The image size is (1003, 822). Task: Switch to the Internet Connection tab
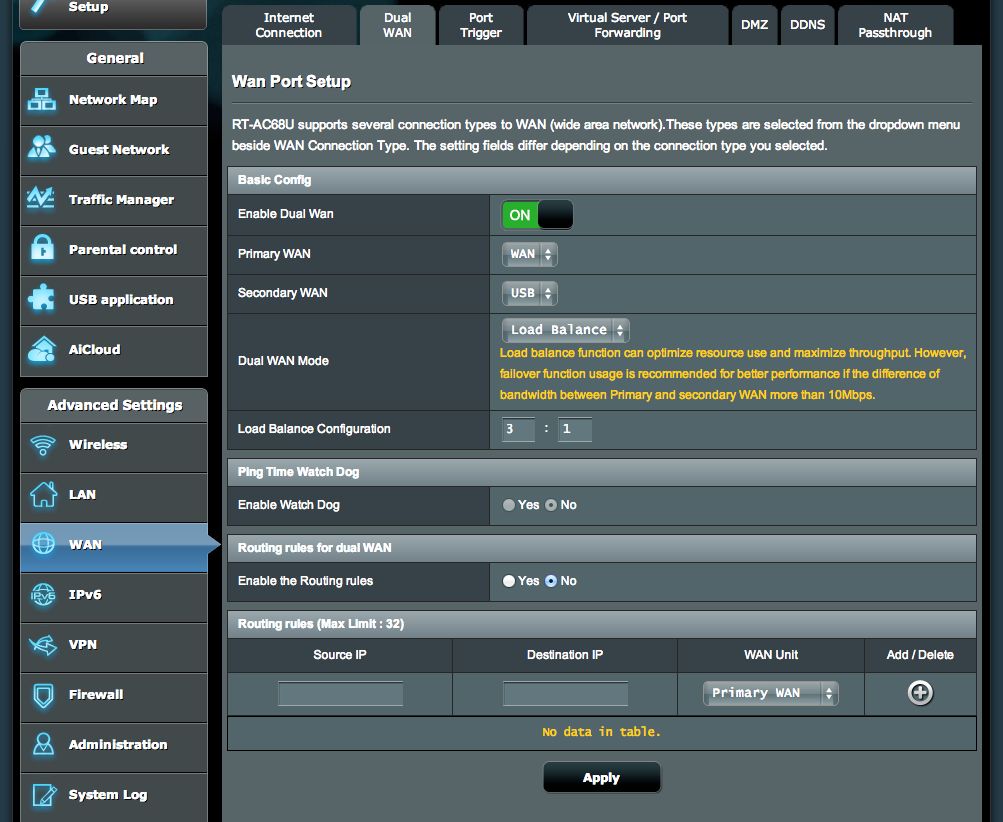[x=288, y=25]
